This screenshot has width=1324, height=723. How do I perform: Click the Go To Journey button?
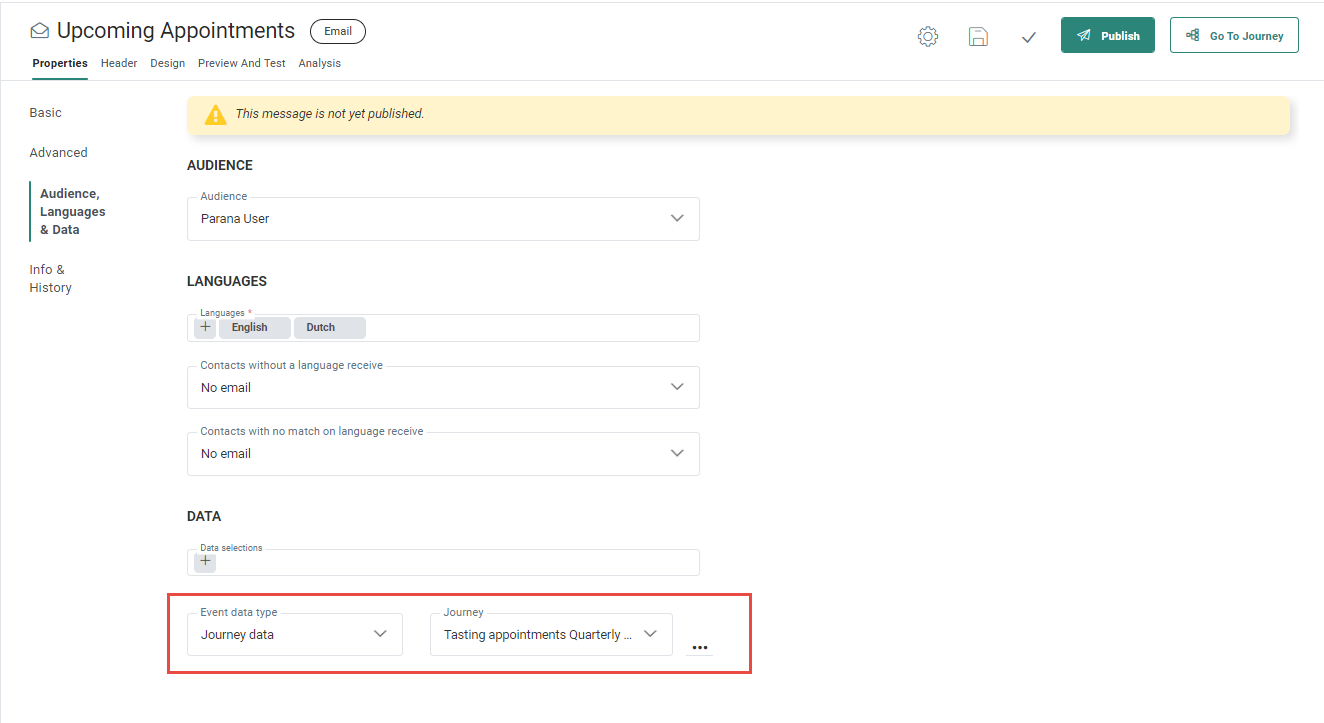[x=1234, y=36]
